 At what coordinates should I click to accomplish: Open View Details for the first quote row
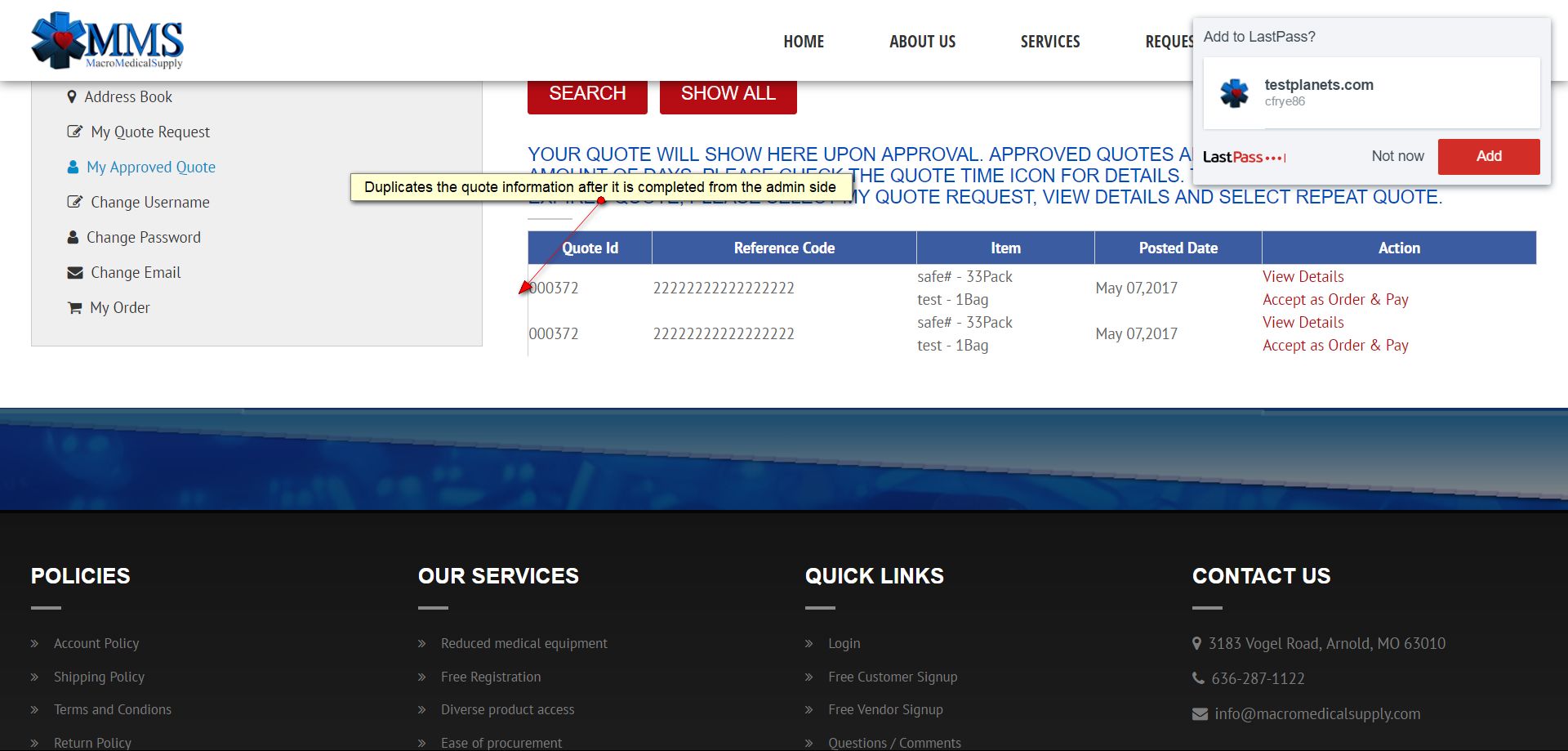(1303, 276)
